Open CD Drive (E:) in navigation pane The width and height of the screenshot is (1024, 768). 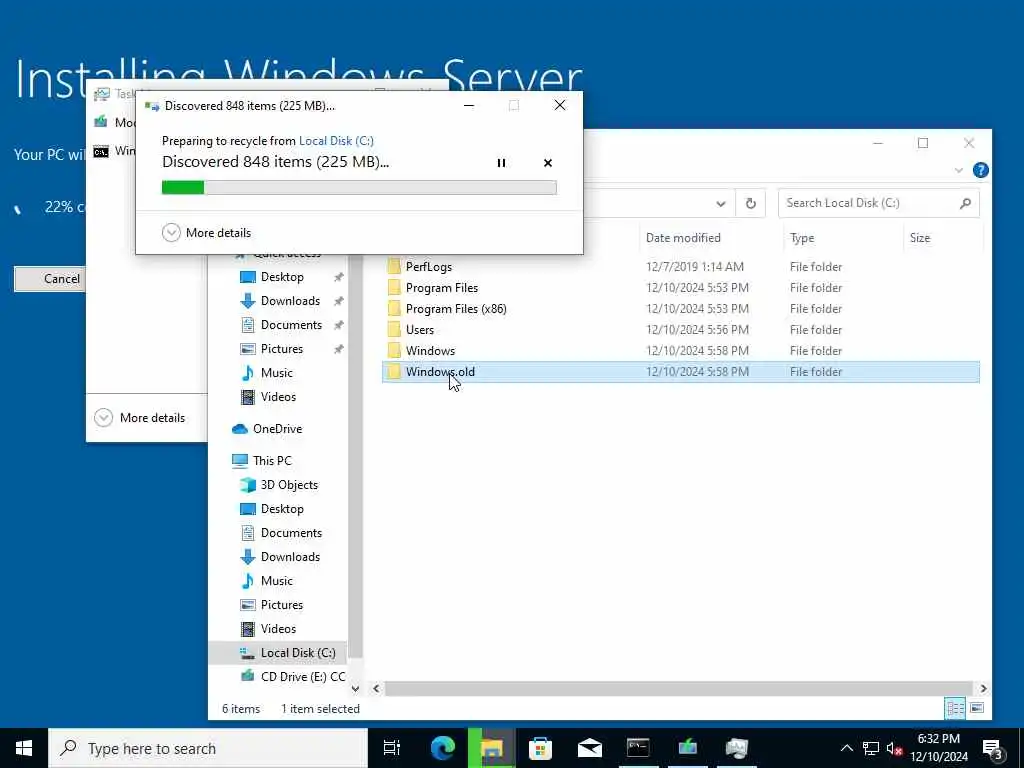tap(302, 677)
